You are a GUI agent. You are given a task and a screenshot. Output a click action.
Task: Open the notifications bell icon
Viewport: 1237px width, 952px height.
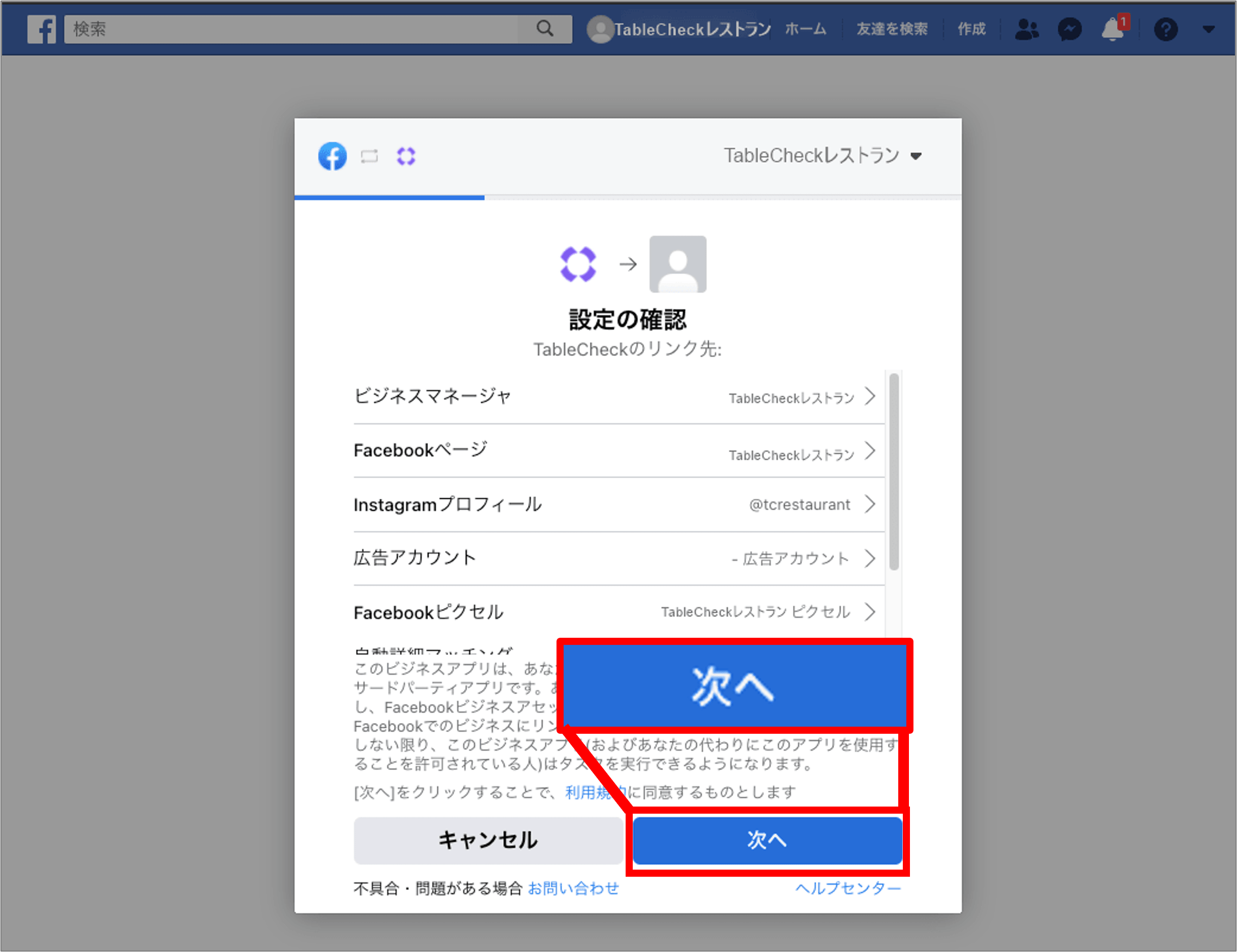pyautogui.click(x=1112, y=29)
